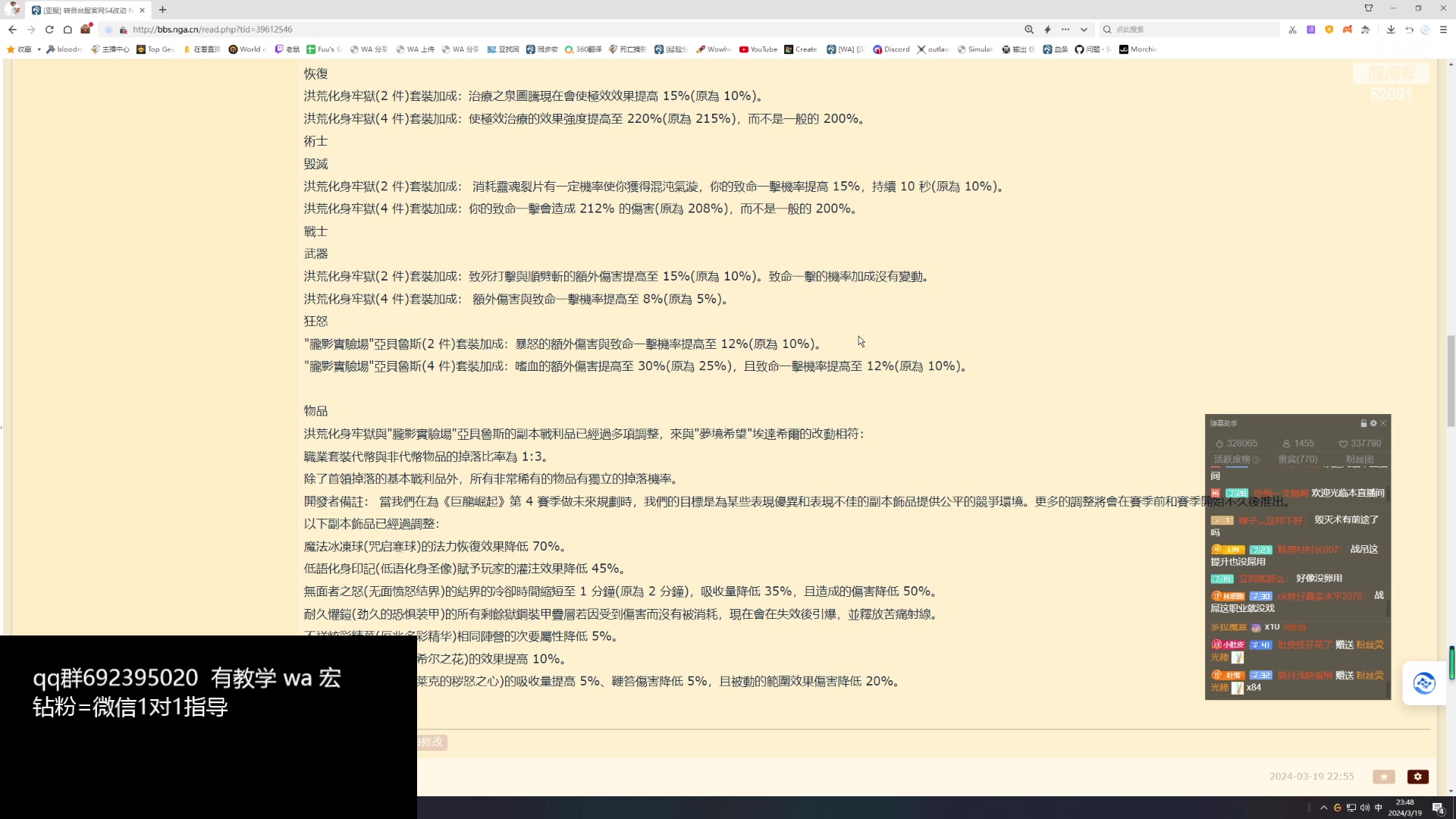Click the floating blue assistant icon

tap(1423, 683)
